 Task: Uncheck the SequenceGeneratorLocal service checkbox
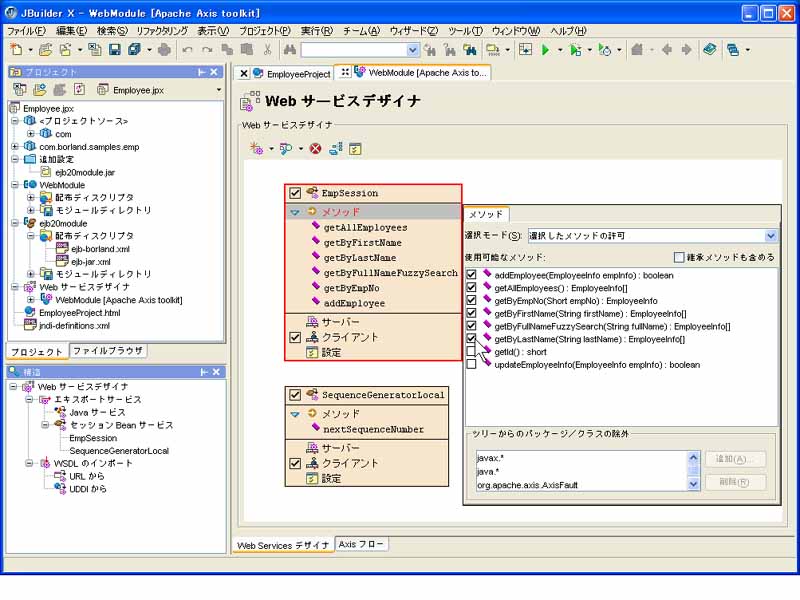(295, 394)
